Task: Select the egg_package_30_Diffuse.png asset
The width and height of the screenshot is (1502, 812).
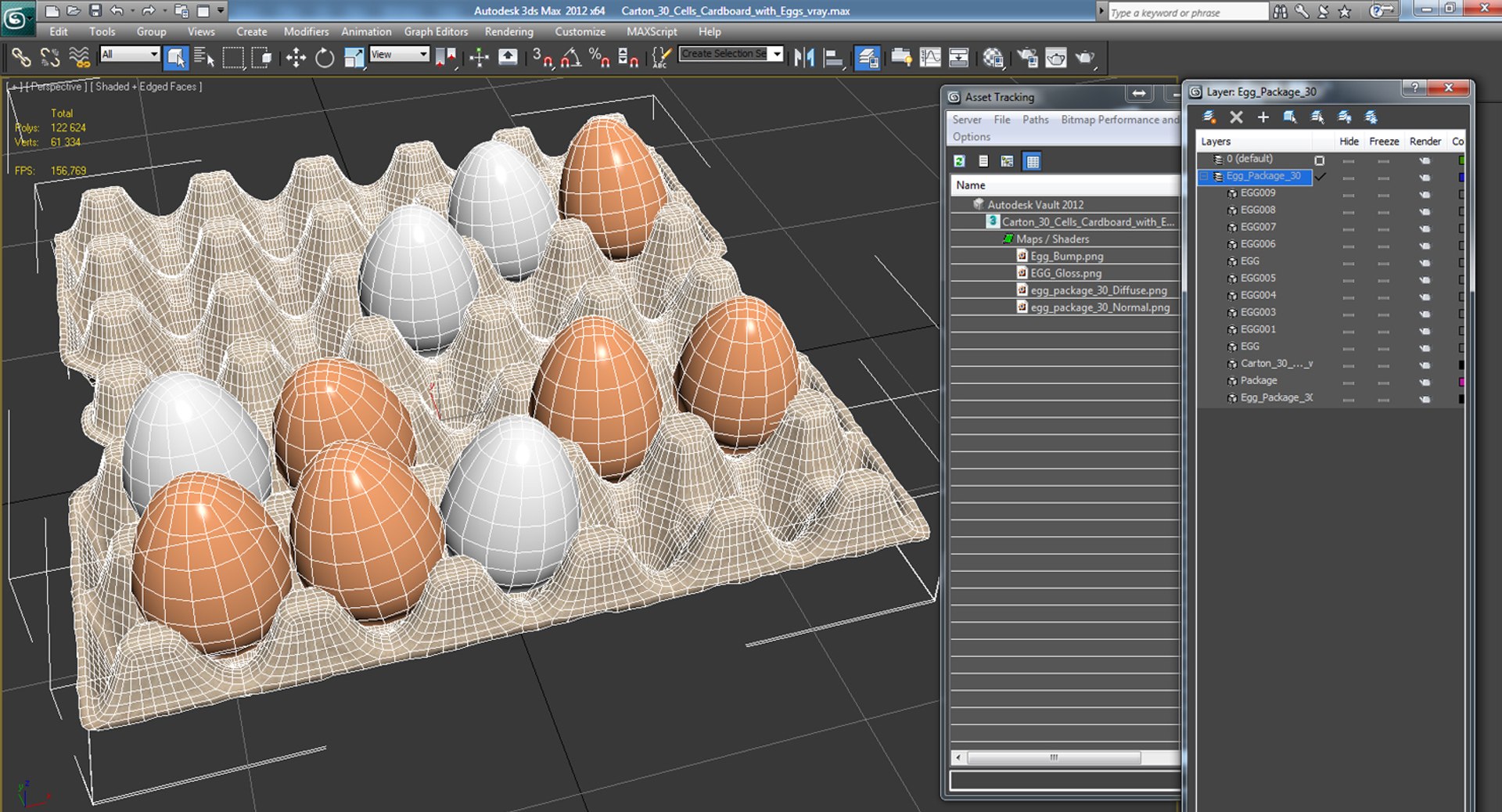Action: tap(1098, 290)
